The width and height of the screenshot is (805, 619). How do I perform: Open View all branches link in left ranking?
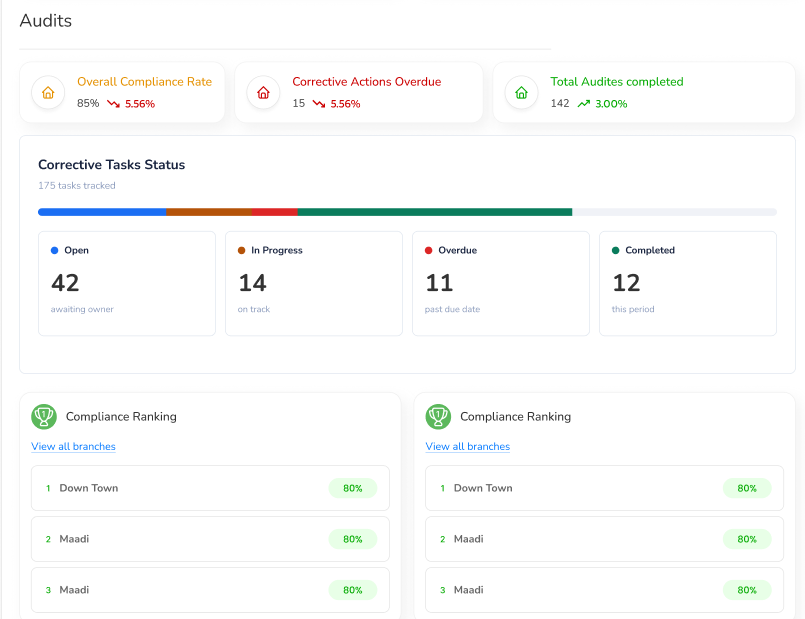73,447
